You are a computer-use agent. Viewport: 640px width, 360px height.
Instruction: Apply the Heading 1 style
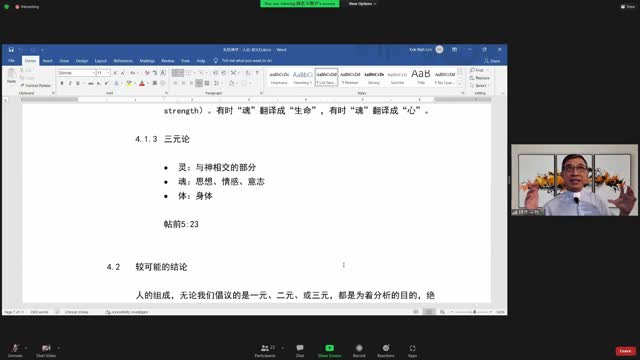[302, 77]
